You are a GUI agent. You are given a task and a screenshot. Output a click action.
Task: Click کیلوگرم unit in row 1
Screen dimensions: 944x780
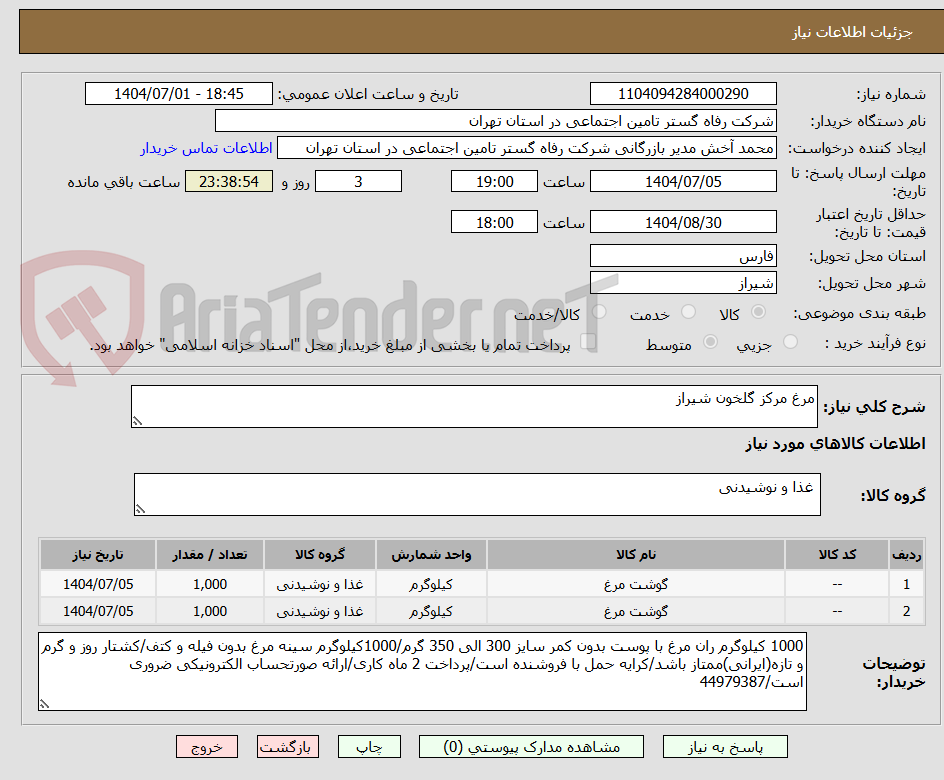tap(431, 584)
